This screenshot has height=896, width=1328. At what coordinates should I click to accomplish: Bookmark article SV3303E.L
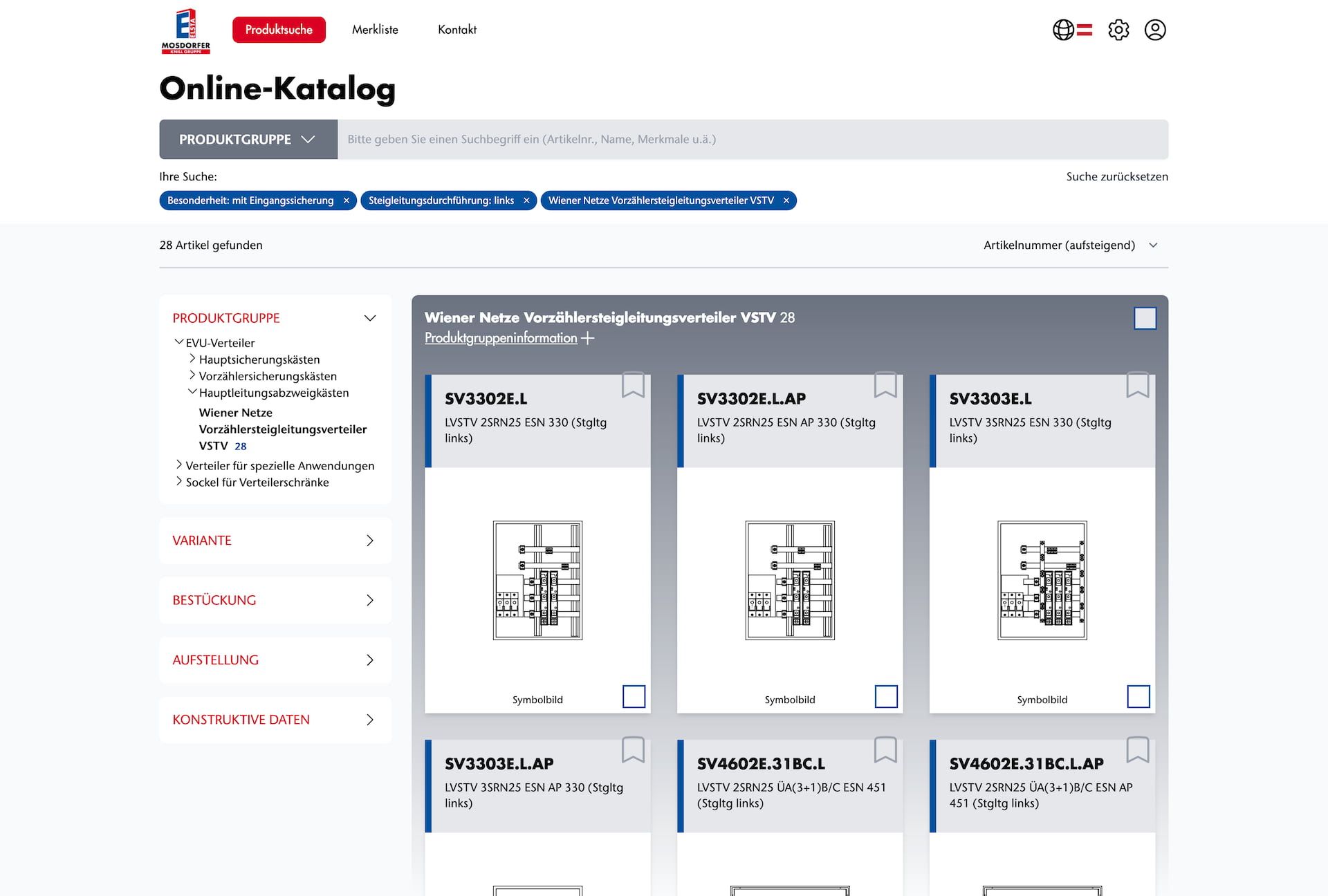[1138, 385]
